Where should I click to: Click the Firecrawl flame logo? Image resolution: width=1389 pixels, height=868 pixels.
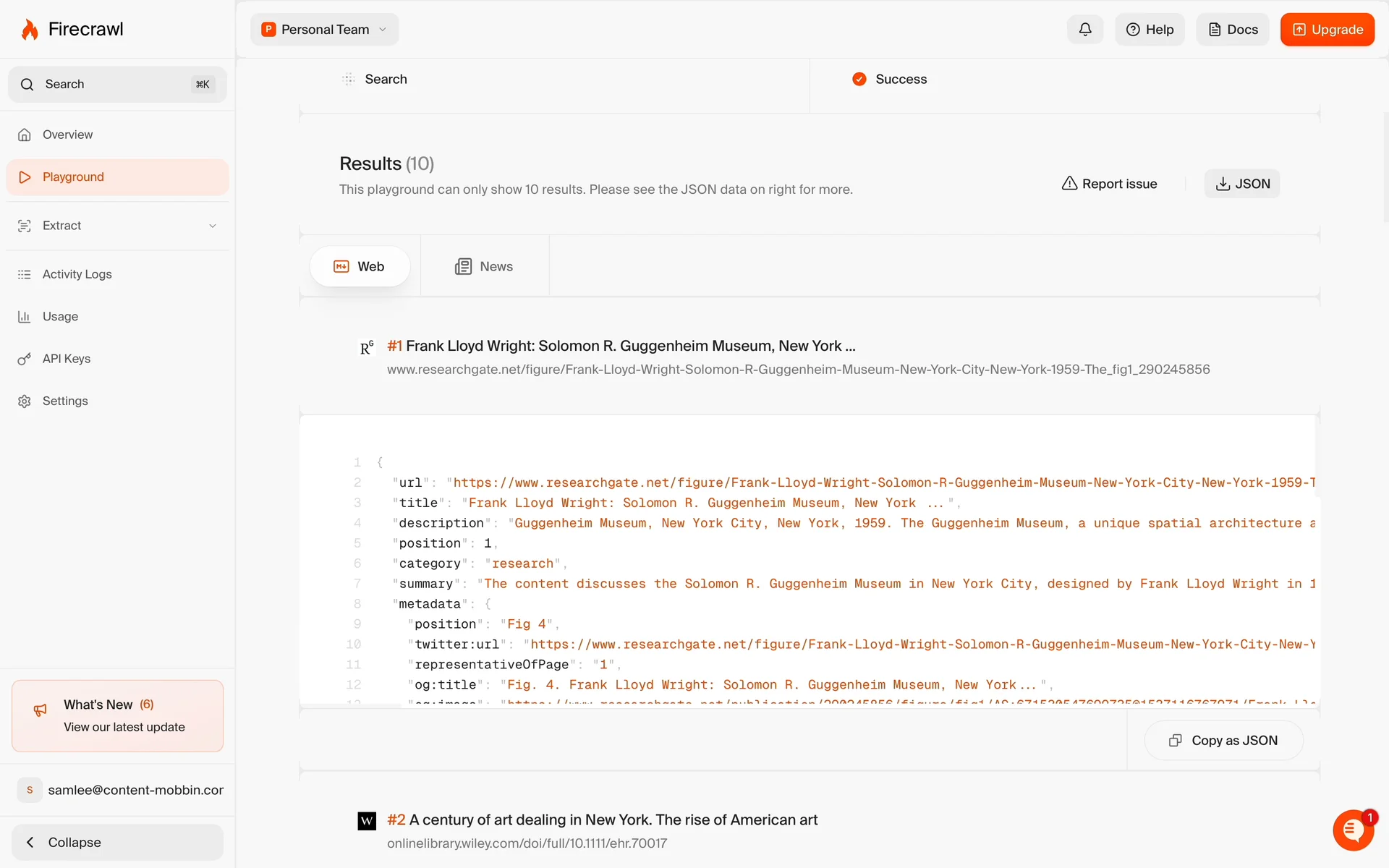click(x=30, y=30)
